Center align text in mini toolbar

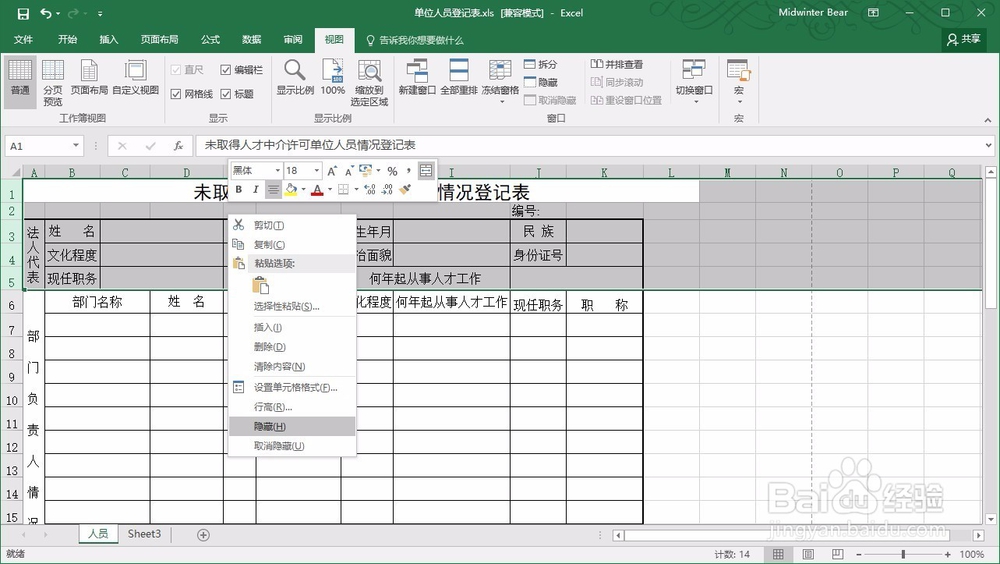[273, 189]
